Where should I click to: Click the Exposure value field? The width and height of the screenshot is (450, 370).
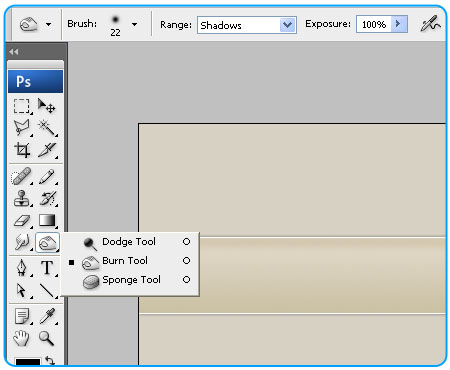click(374, 24)
